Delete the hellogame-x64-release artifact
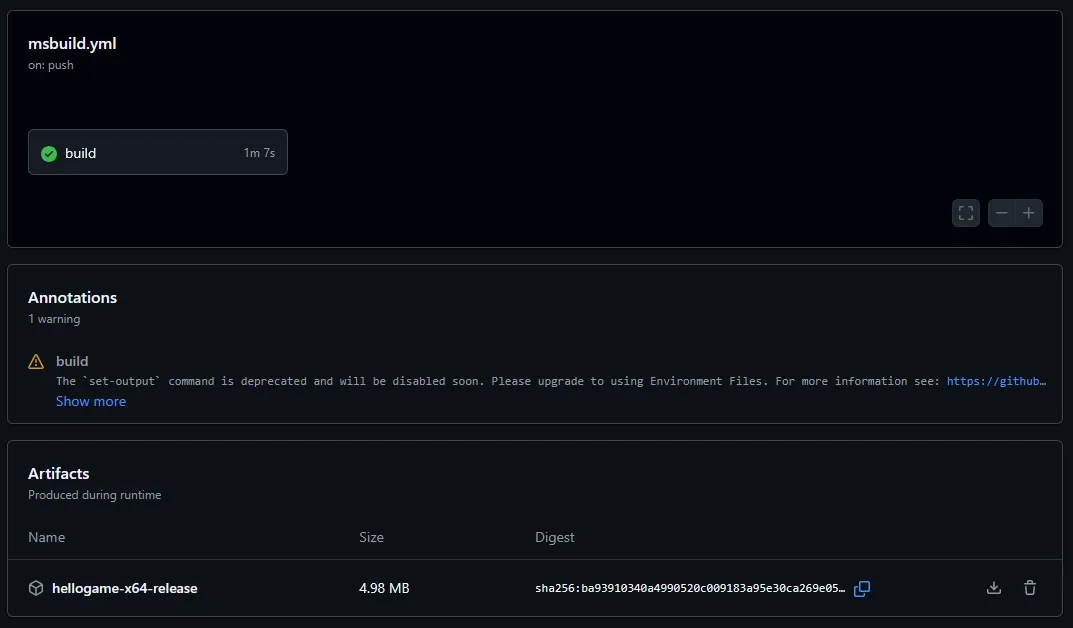Image resolution: width=1073 pixels, height=628 pixels. coord(1029,588)
